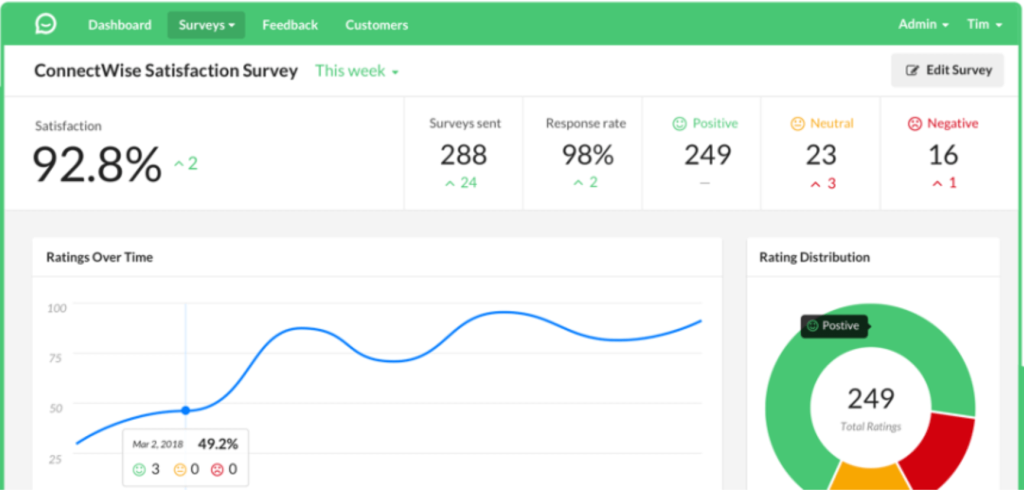Click the green smiley in Mar 2 tooltip
The height and width of the screenshot is (491, 1024).
click(139, 469)
